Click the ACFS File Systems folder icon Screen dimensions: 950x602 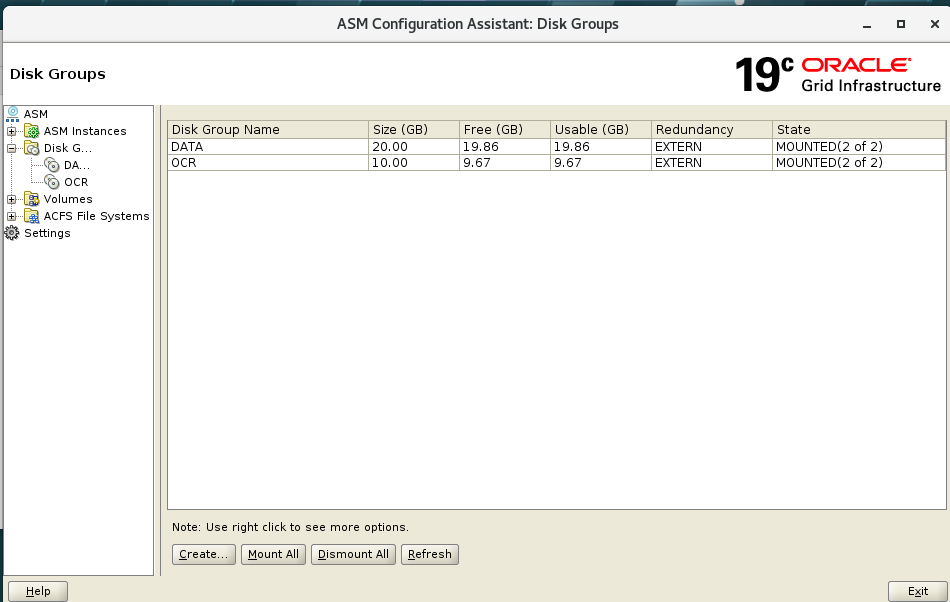32,216
